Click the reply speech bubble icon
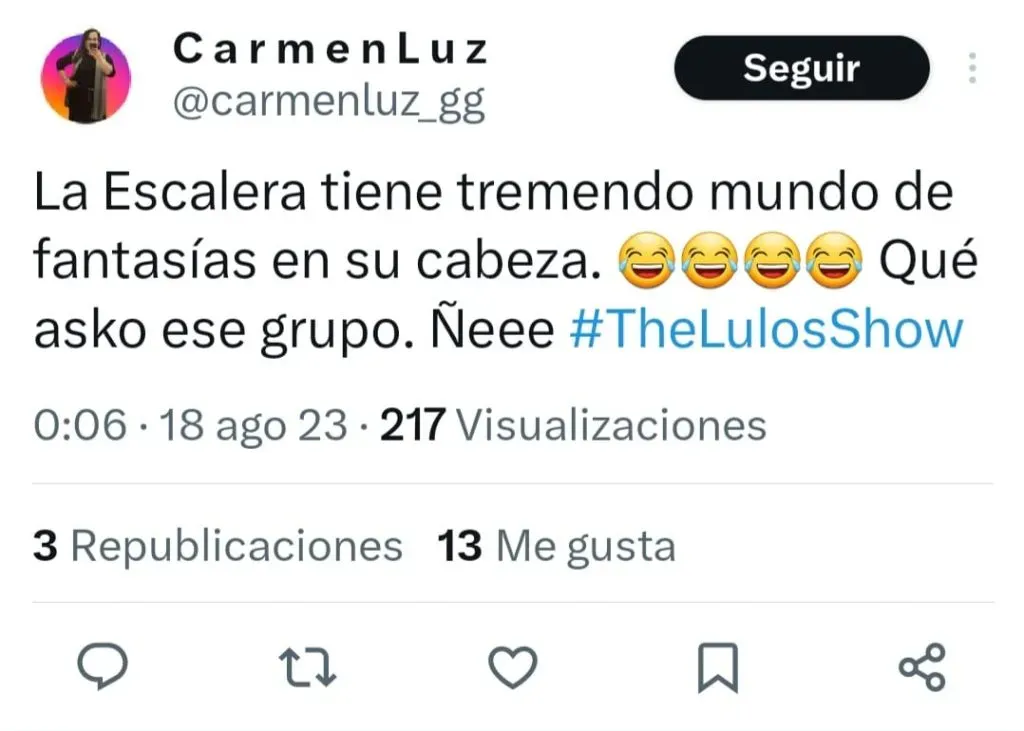Image resolution: width=1024 pixels, height=731 pixels. tap(103, 666)
